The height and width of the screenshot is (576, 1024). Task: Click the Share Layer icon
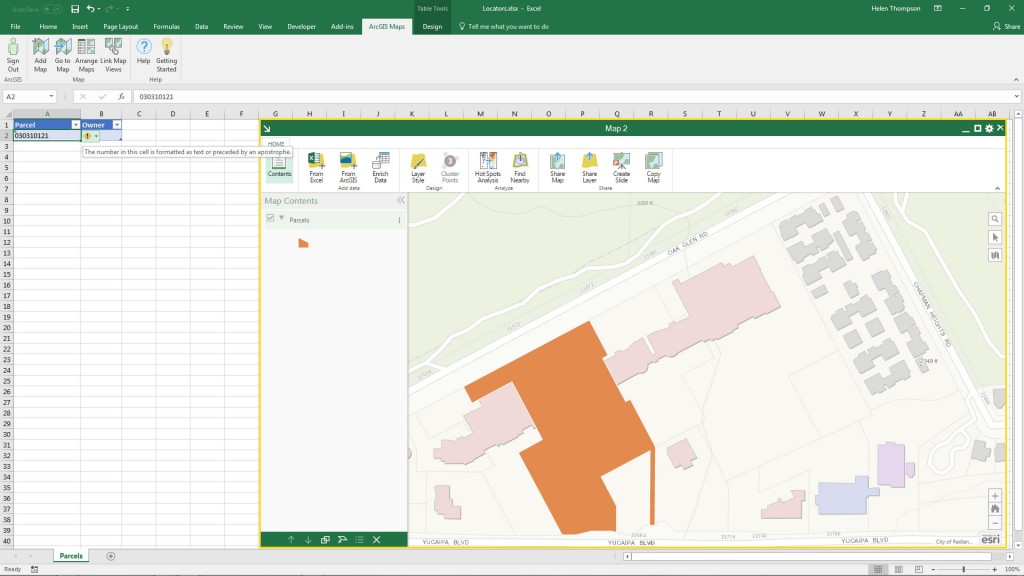tap(589, 167)
